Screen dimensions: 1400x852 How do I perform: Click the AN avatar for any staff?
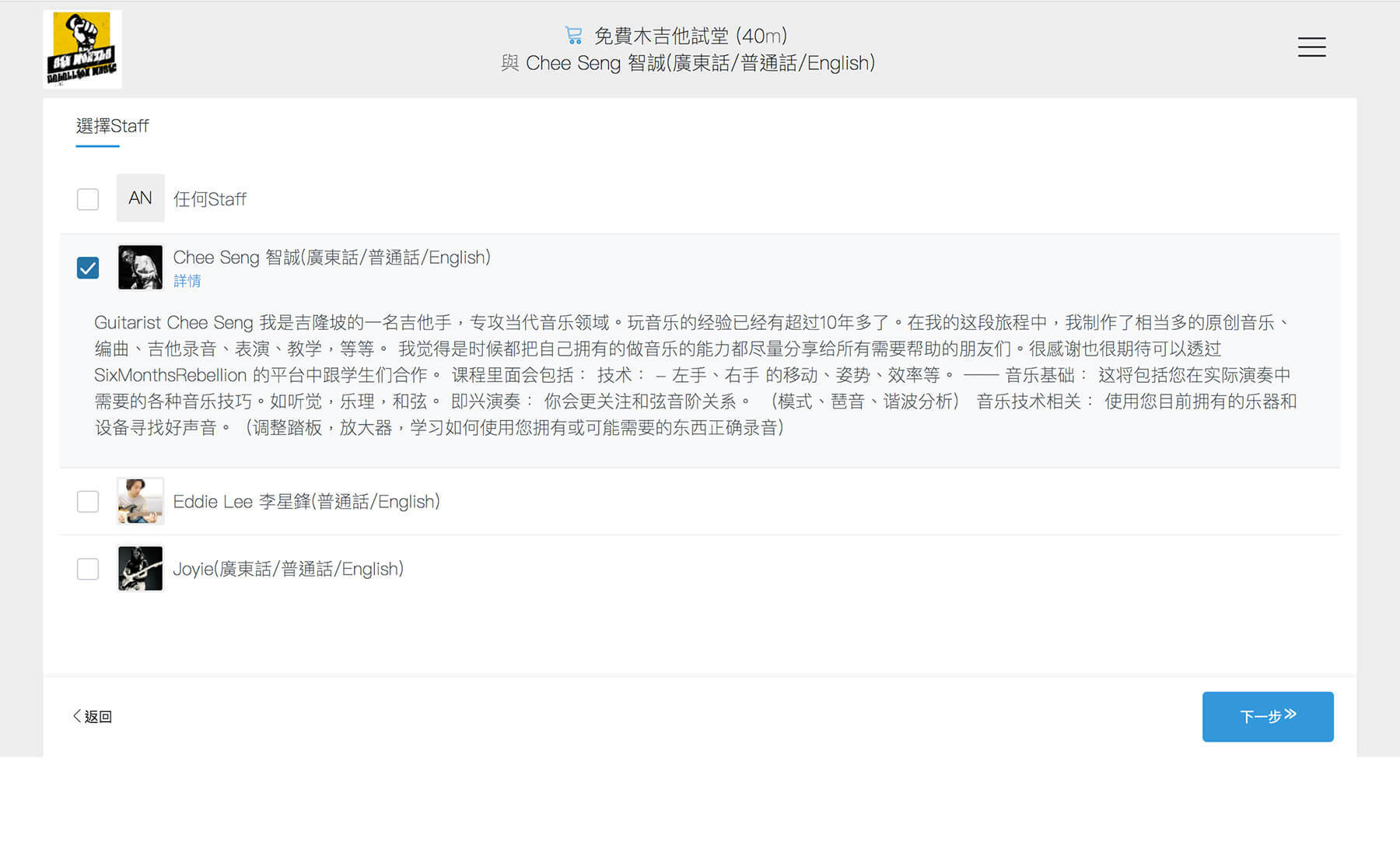(140, 198)
